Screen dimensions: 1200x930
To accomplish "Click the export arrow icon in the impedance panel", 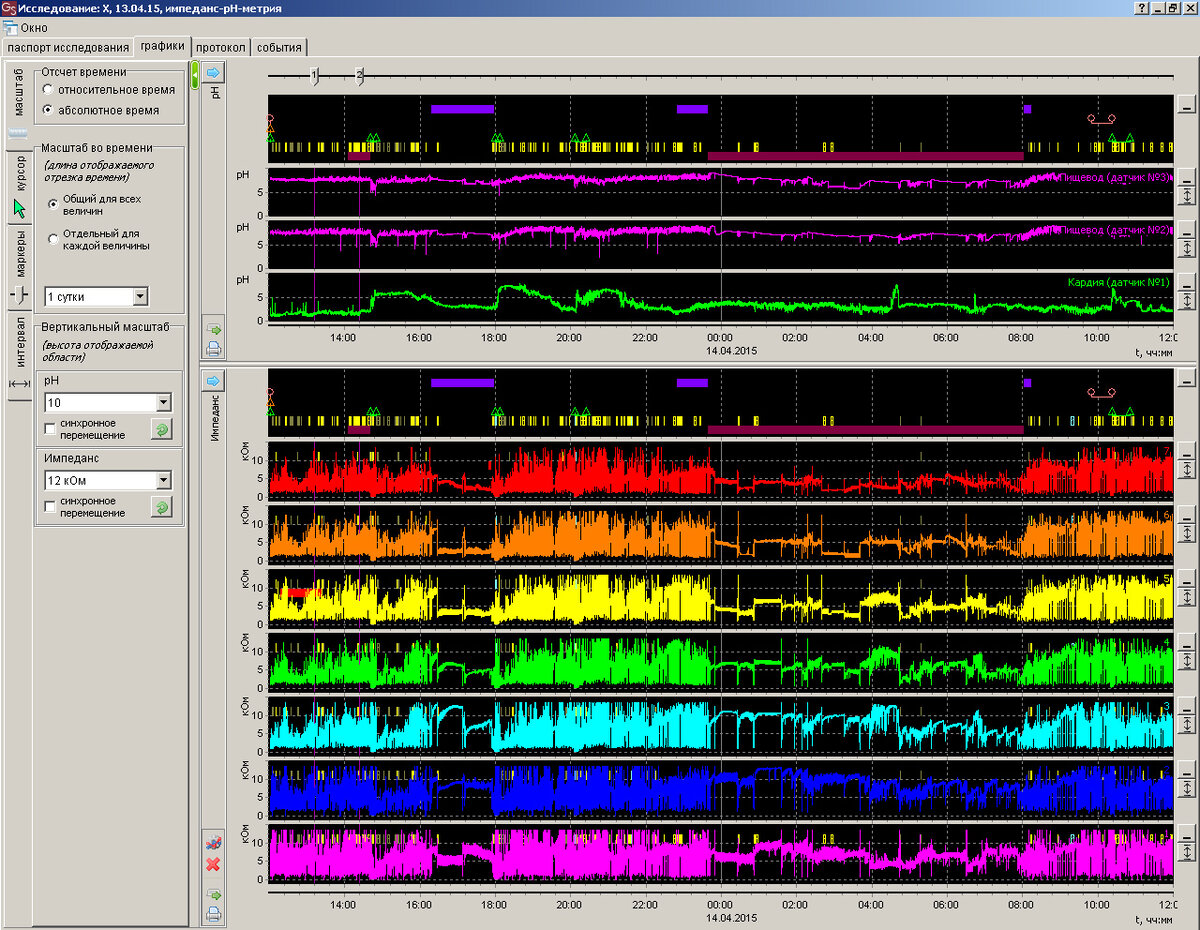I will pos(213,895).
